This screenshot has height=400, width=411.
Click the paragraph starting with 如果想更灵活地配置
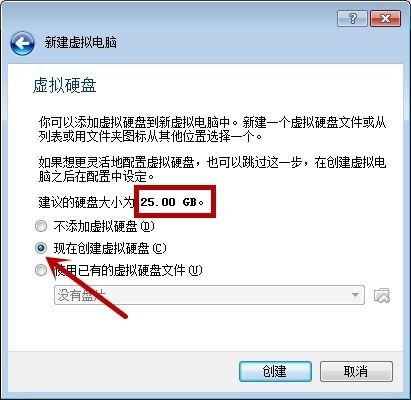coord(212,169)
